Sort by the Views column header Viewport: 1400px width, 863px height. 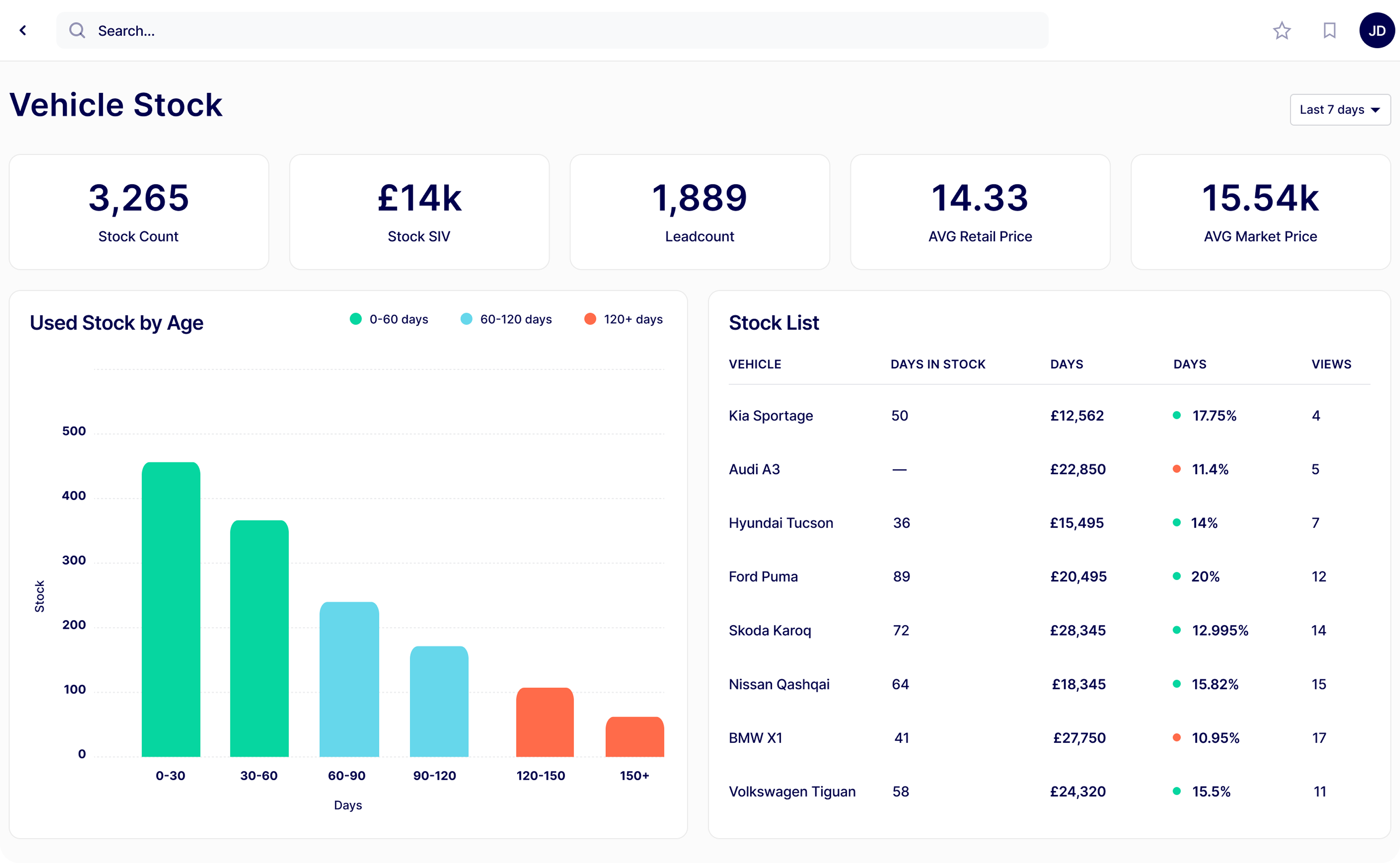click(x=1331, y=364)
